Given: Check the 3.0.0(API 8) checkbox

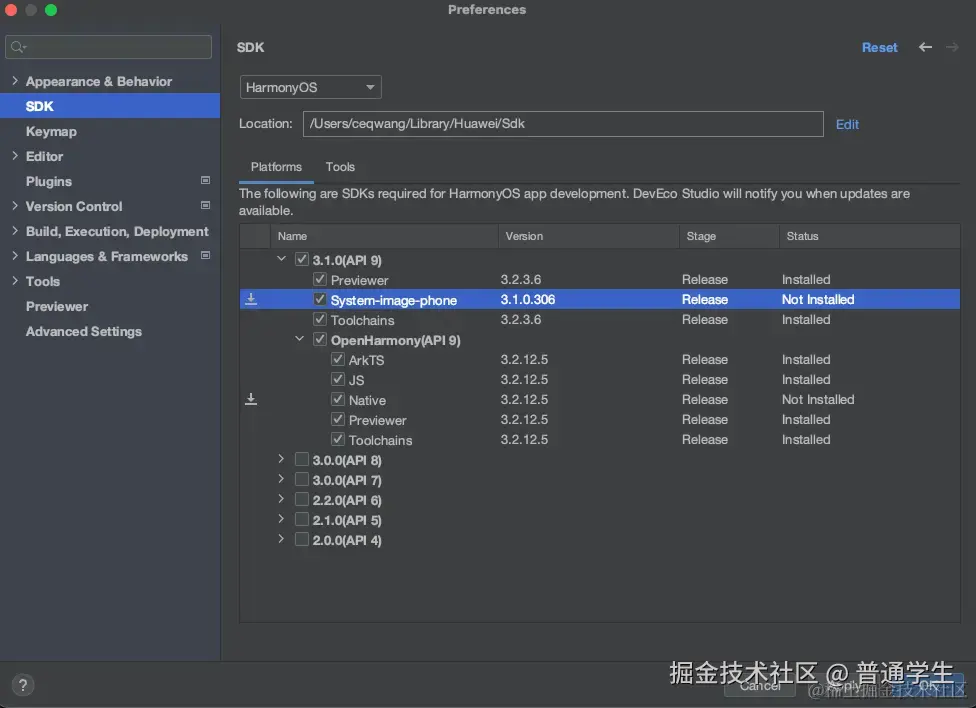Looking at the screenshot, I should coord(302,460).
